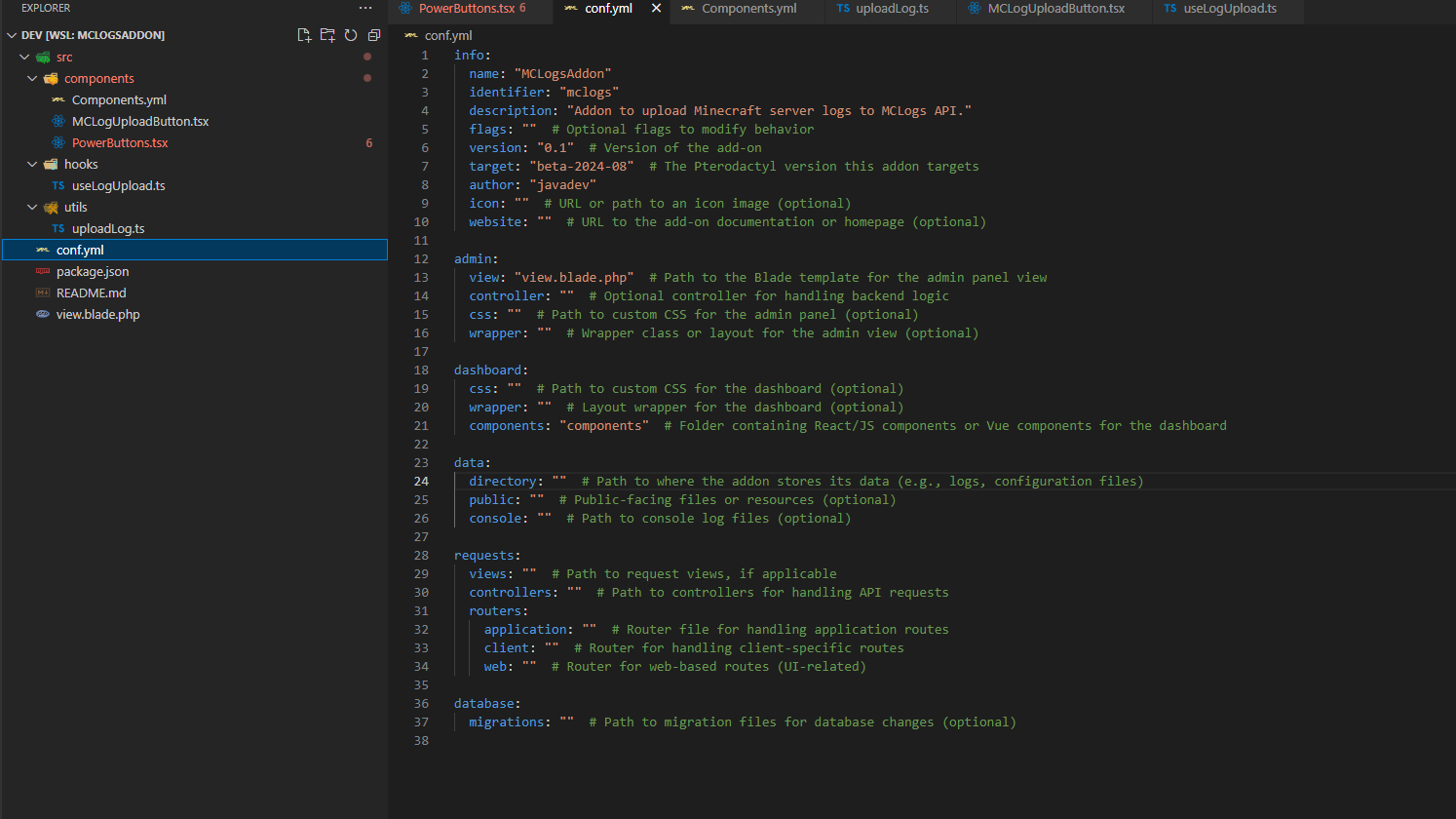Click the markdown icon beside README.md

pyautogui.click(x=43, y=292)
